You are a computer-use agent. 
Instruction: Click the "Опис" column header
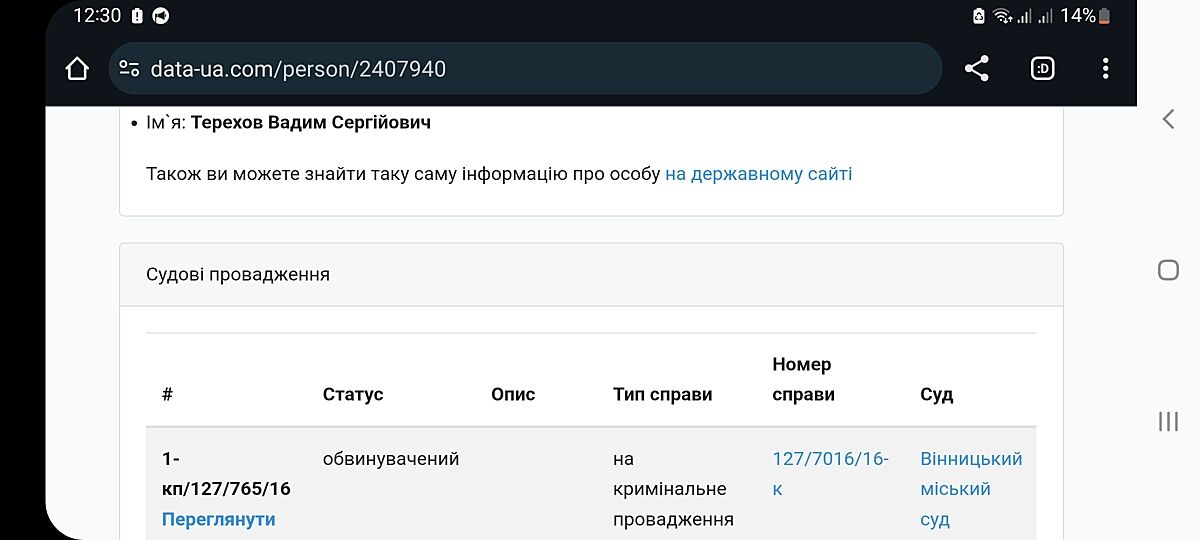click(x=513, y=394)
